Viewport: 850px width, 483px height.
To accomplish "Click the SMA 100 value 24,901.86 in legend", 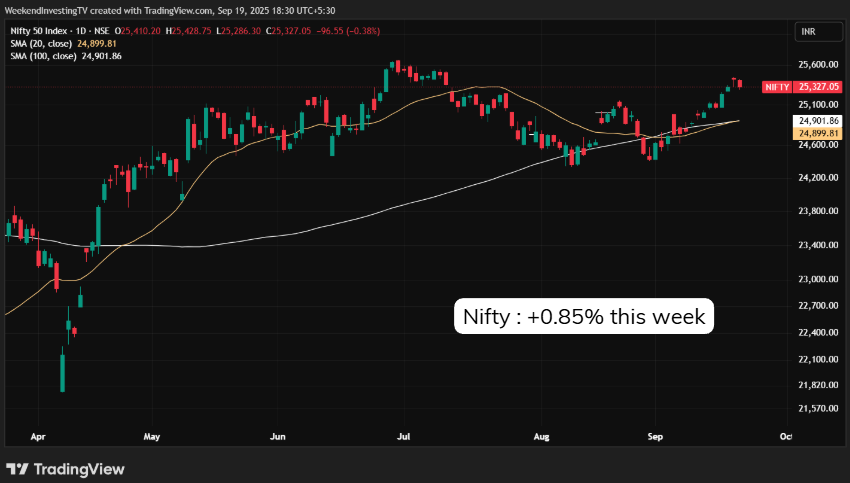I will [101, 56].
